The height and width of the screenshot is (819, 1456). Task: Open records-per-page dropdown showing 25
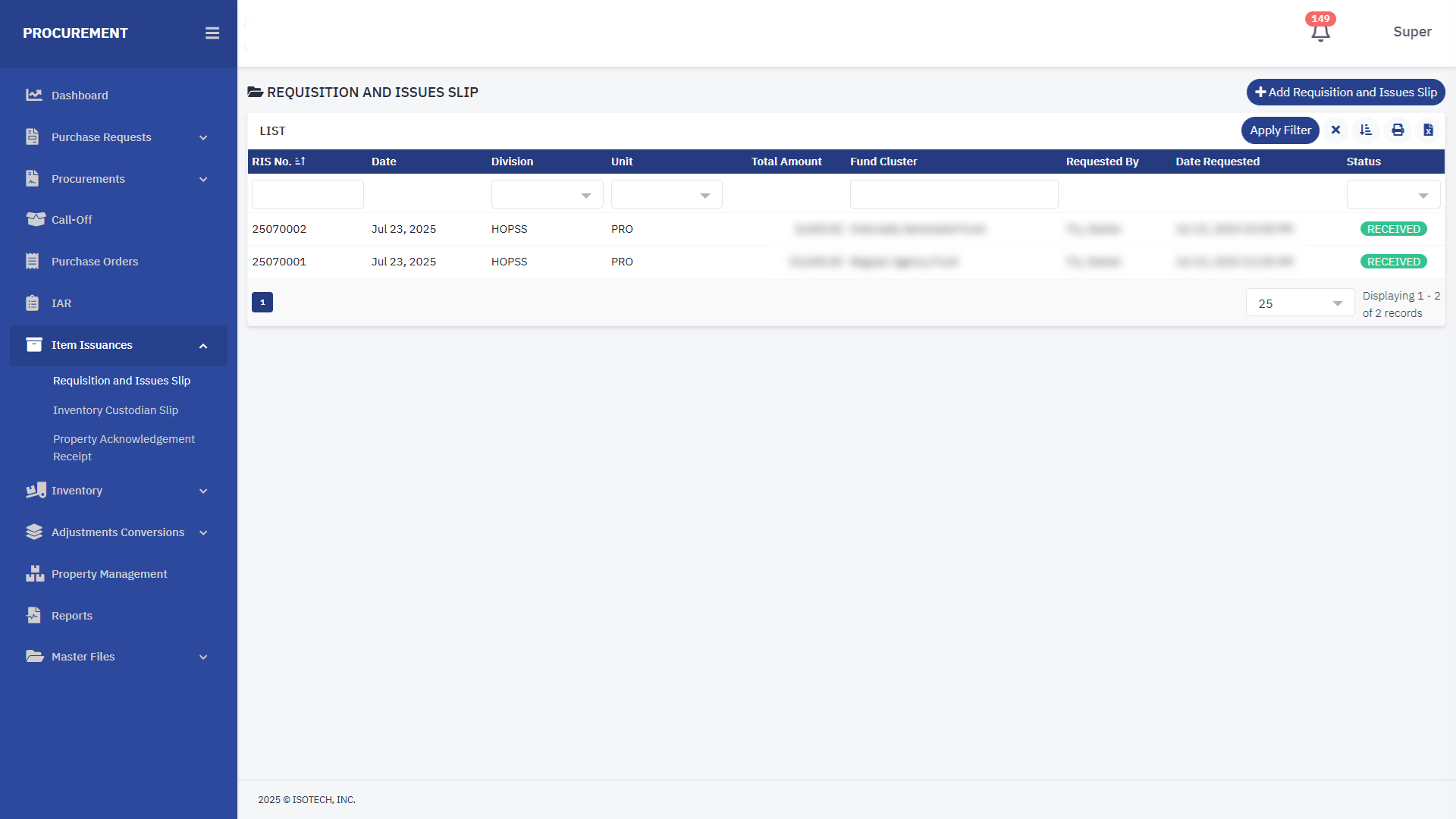click(x=1300, y=303)
